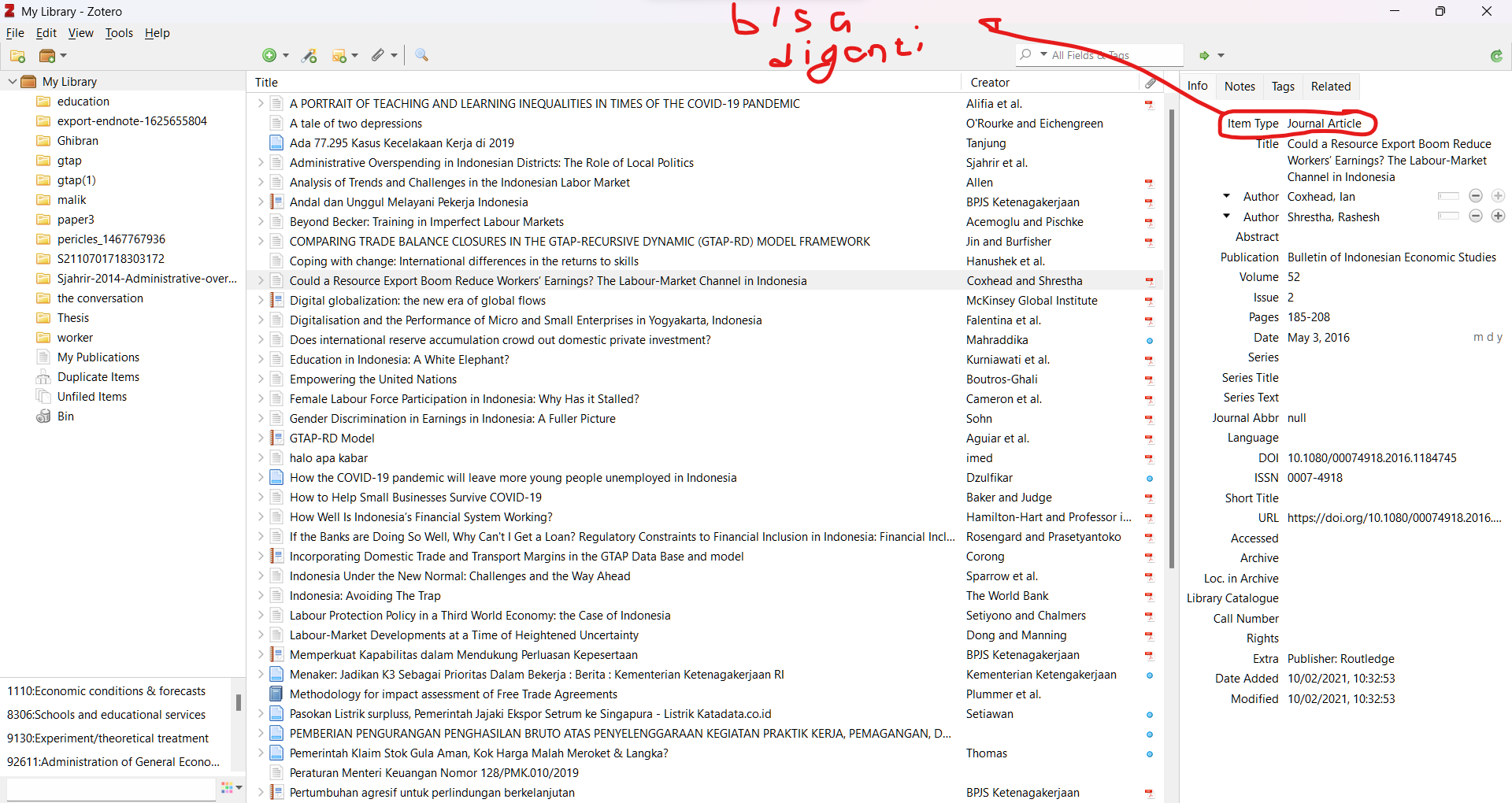Viewport: 1512px width, 803px height.
Task: Click the green New Item plus icon
Action: point(269,55)
